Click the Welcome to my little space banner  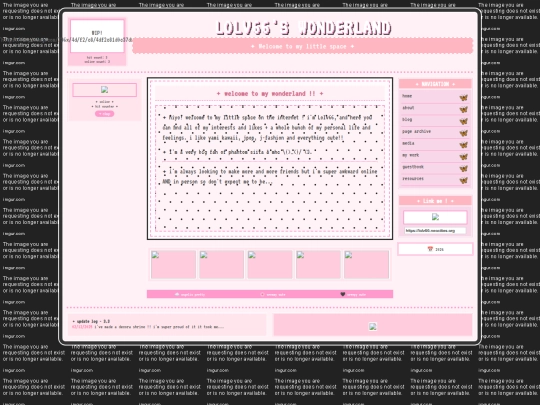302,46
